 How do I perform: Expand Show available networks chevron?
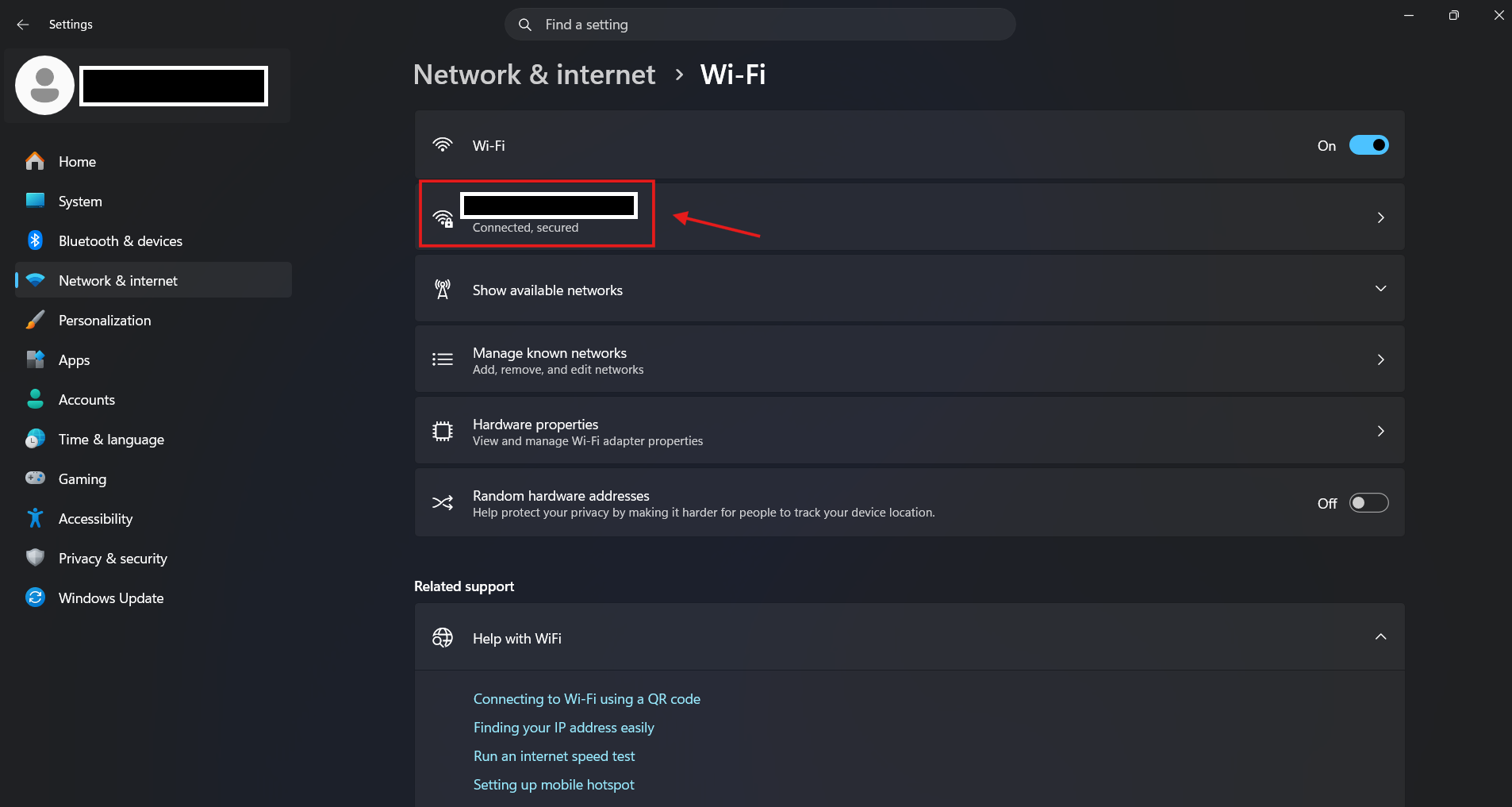click(1380, 289)
